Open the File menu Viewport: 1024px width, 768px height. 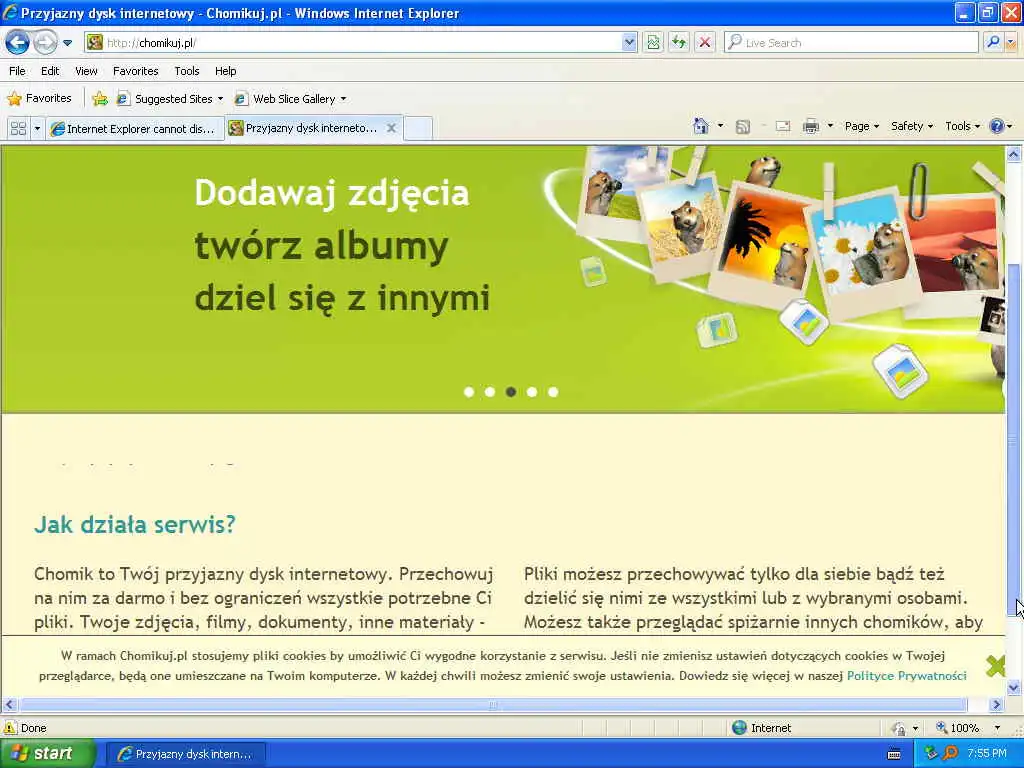coord(18,71)
